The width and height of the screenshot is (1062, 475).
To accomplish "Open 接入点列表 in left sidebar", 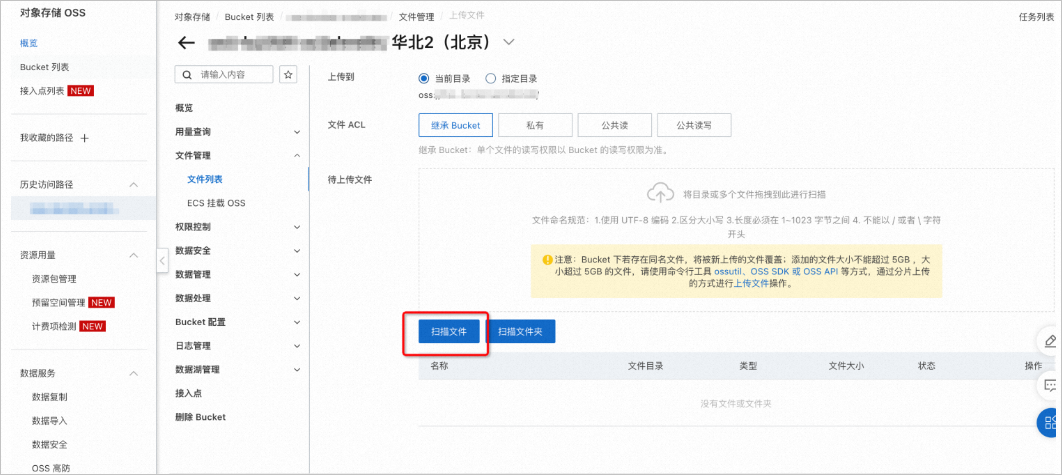I will coord(42,91).
